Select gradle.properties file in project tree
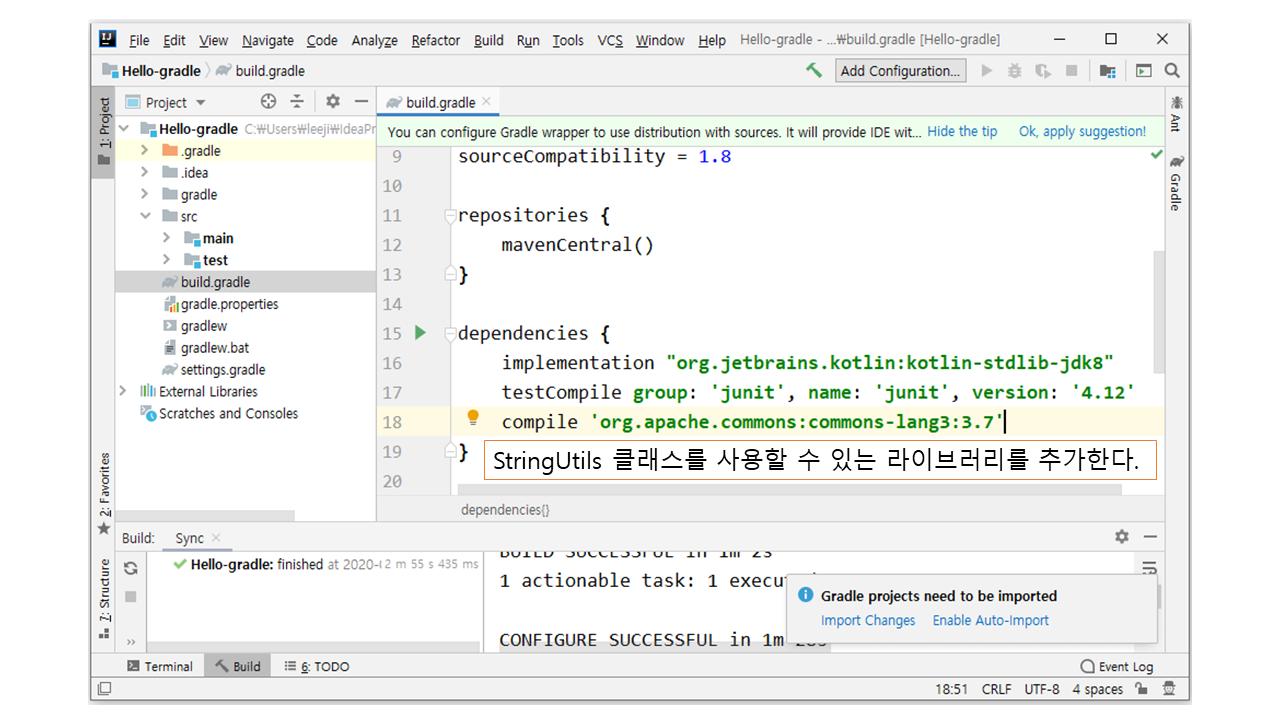Viewport: 1280px width, 720px height. pos(229,304)
